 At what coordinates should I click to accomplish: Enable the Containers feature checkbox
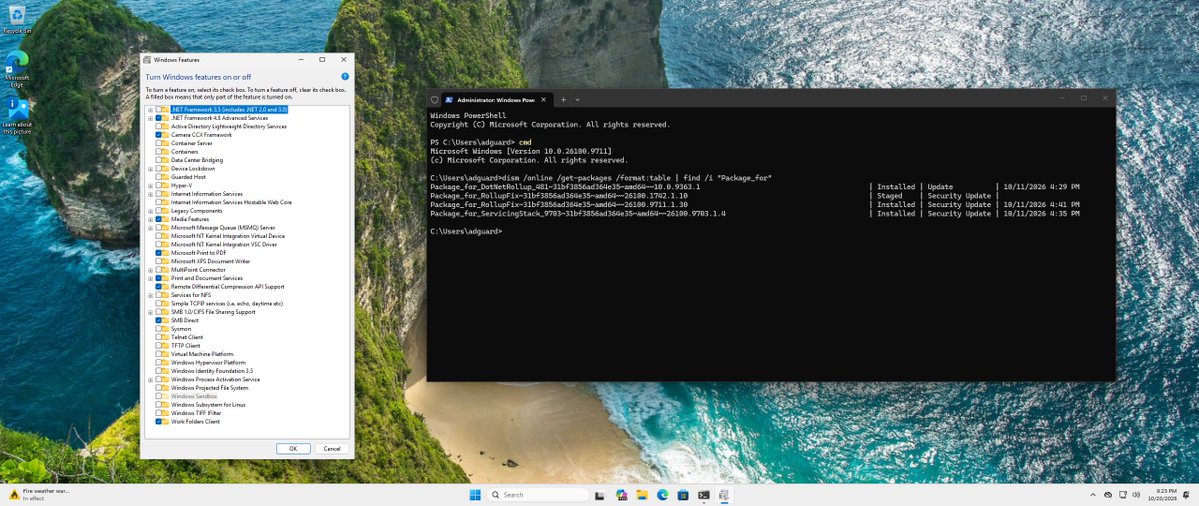point(158,151)
